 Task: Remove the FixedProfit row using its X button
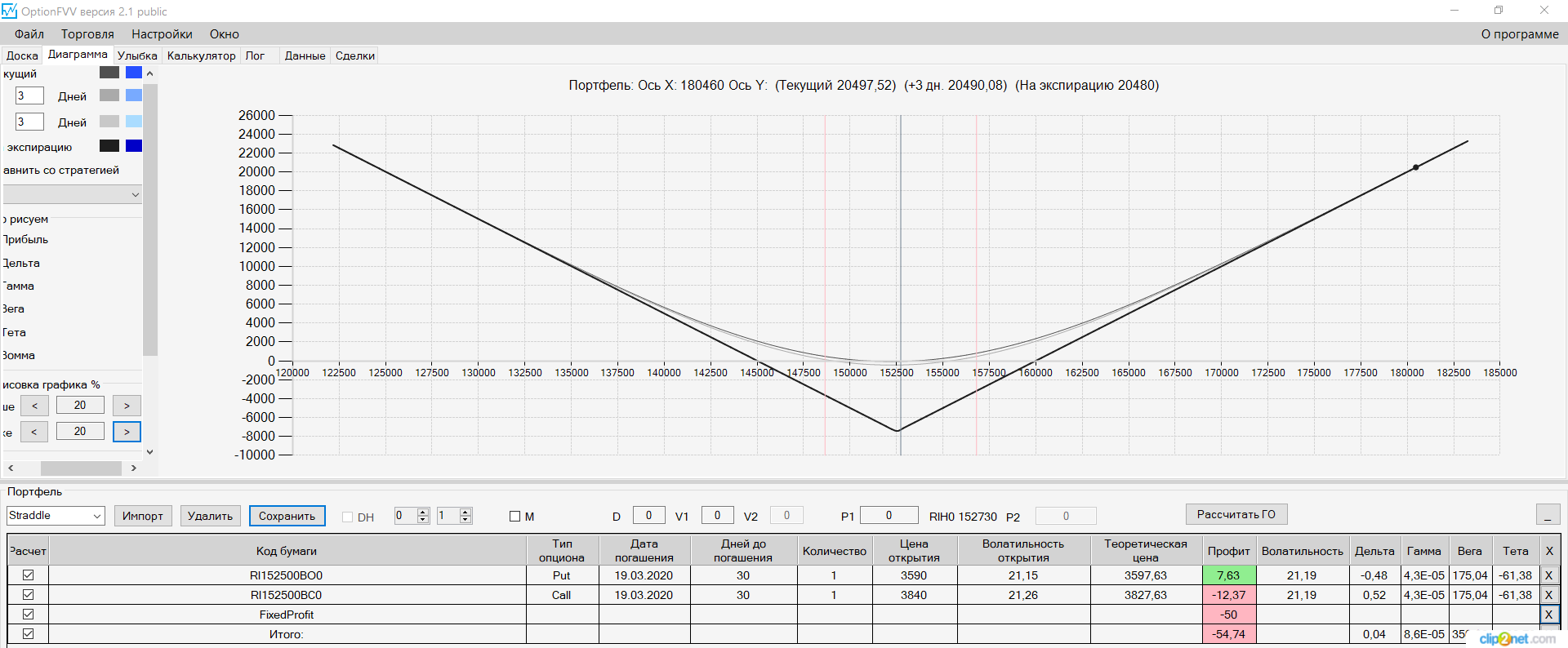click(x=1548, y=615)
